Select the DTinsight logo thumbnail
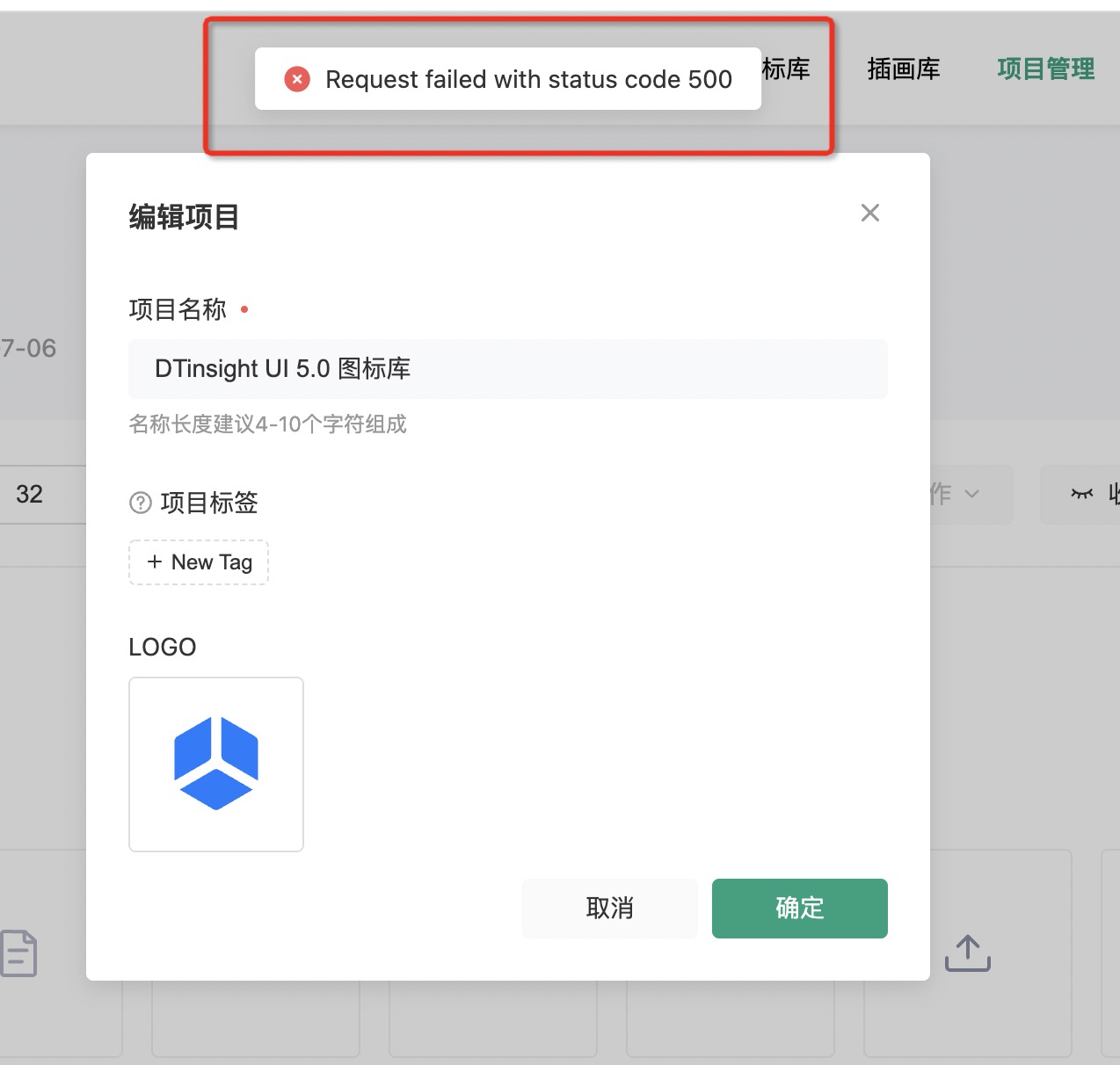The image size is (1120, 1065). 215,763
